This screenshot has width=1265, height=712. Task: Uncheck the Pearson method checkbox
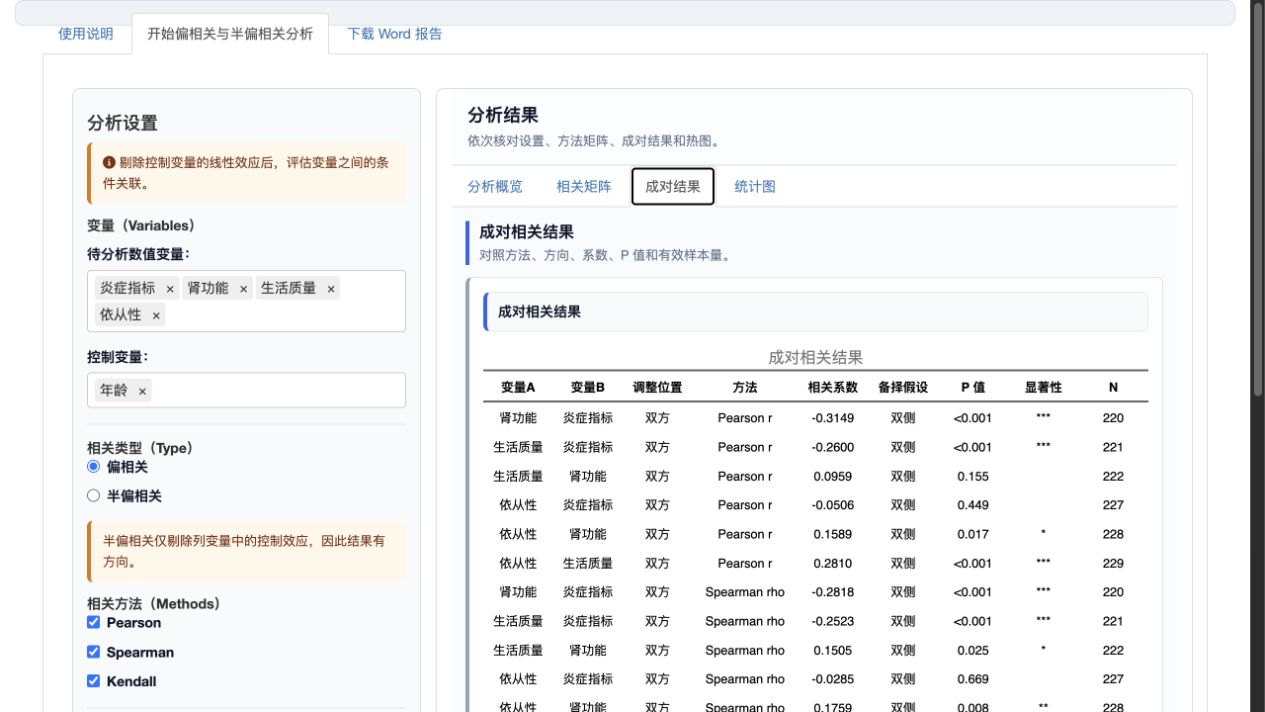tap(94, 623)
